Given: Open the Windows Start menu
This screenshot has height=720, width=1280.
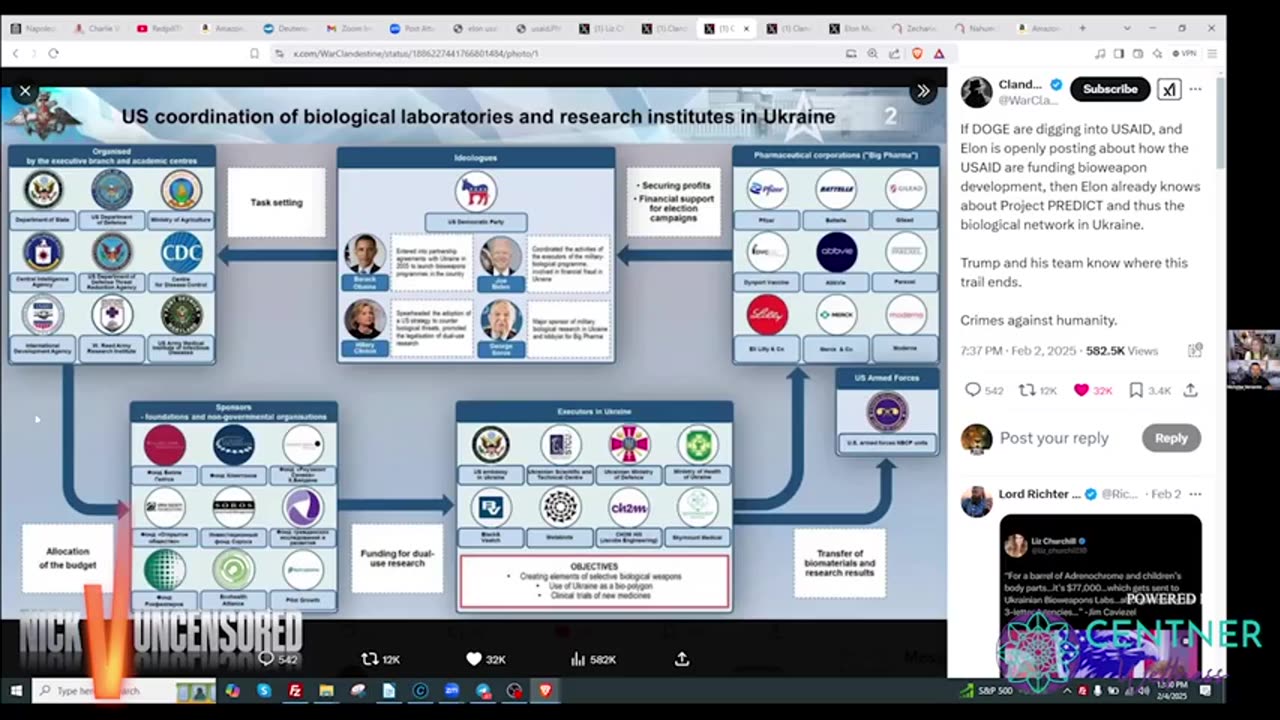Looking at the screenshot, I should click(15, 691).
